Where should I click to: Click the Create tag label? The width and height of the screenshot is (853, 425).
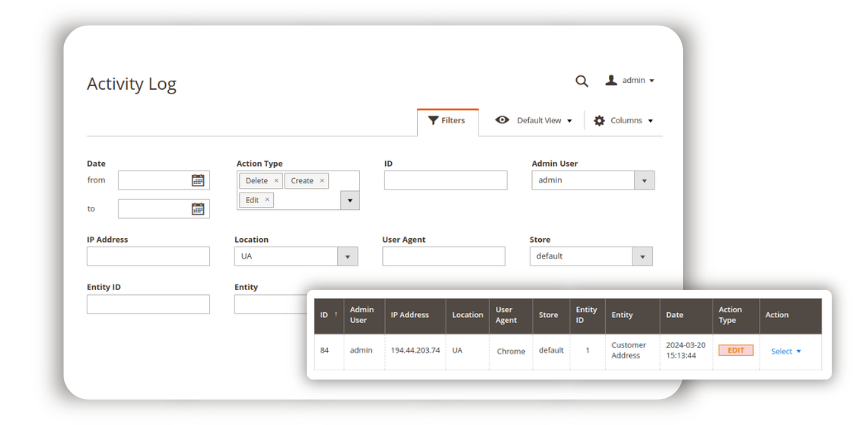point(302,181)
